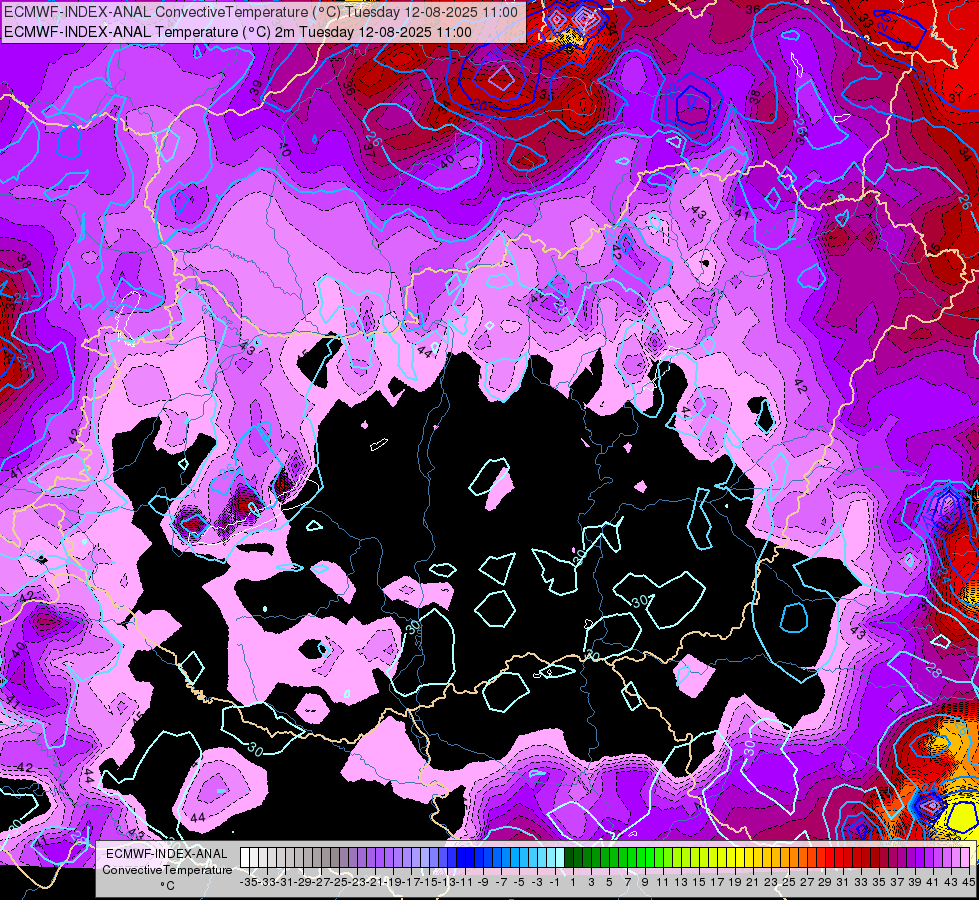Viewport: 979px width, 900px height.
Task: Pick the grey swatch above legend value -27
Action: click(x=317, y=857)
